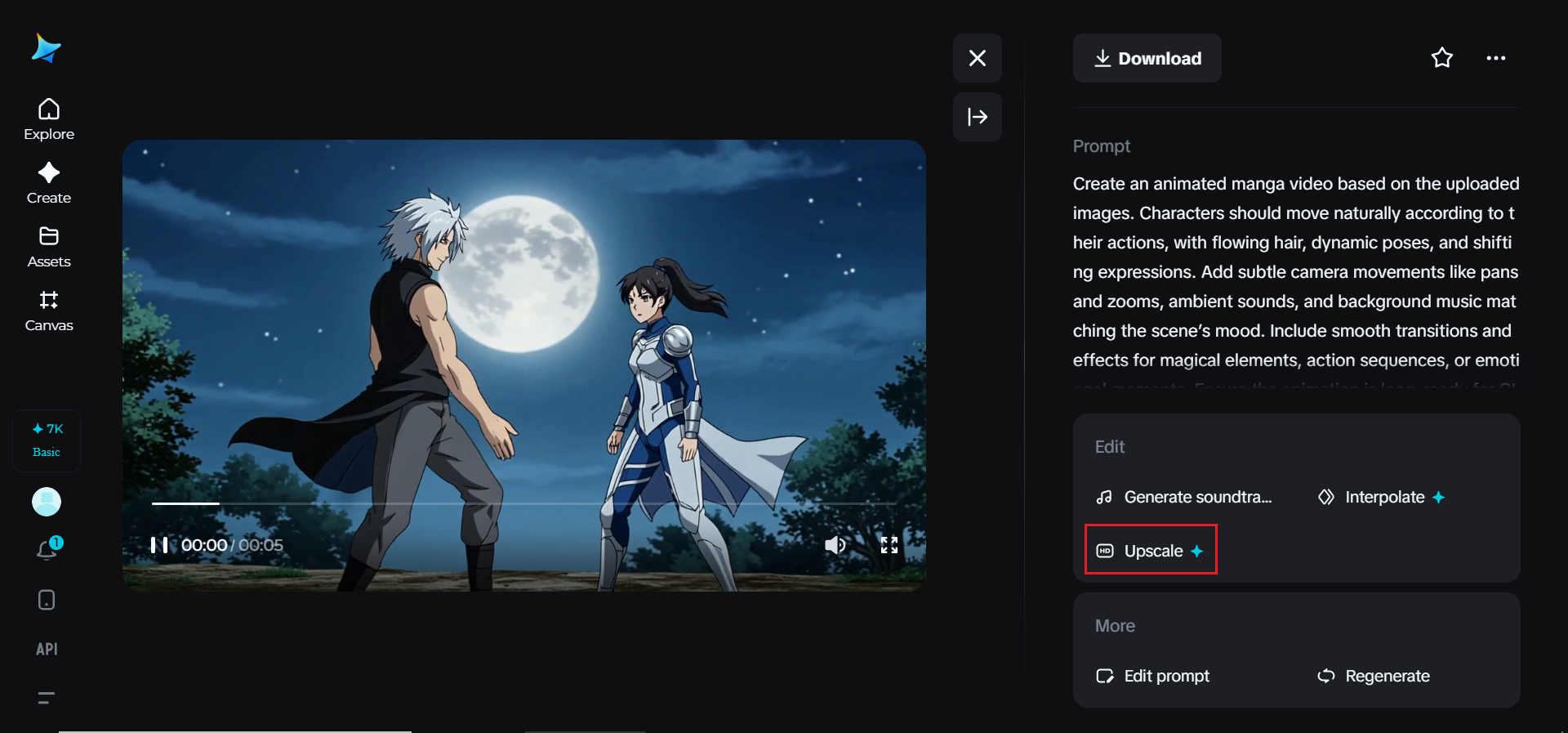This screenshot has height=733, width=1568.
Task: Enter fullscreen video mode
Action: click(x=889, y=545)
